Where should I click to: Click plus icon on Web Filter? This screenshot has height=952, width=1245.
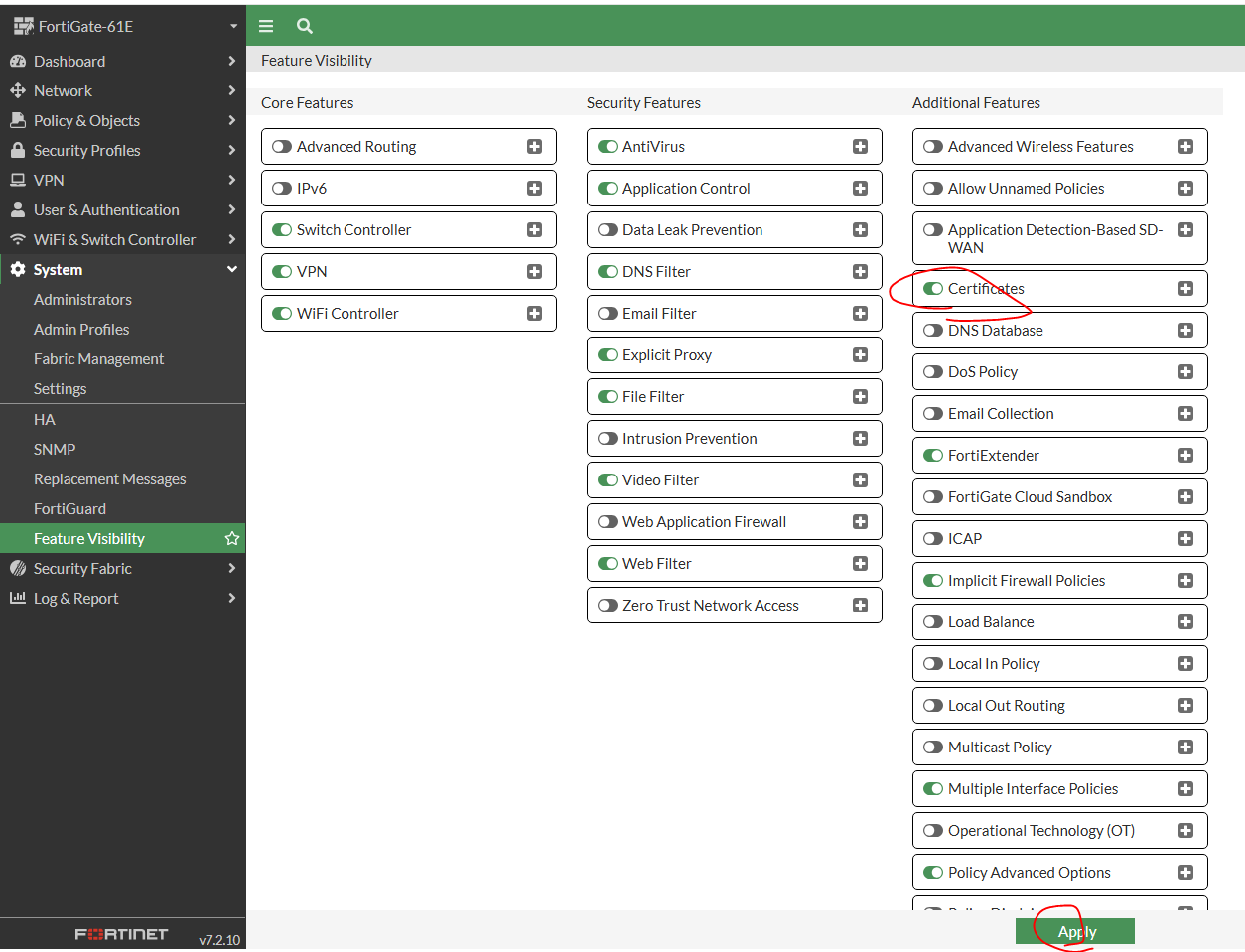[x=860, y=563]
